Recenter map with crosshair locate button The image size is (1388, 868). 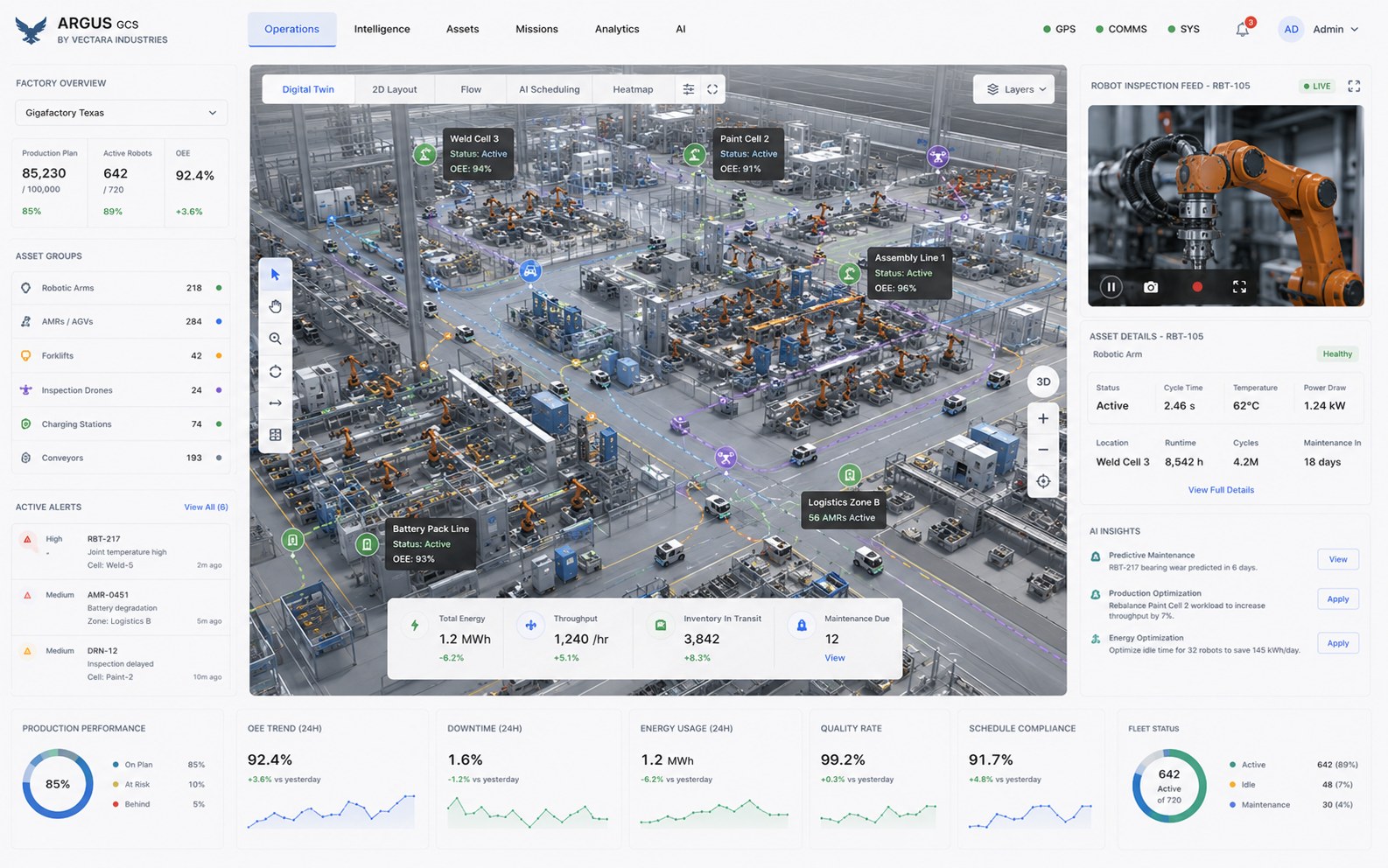click(1043, 481)
